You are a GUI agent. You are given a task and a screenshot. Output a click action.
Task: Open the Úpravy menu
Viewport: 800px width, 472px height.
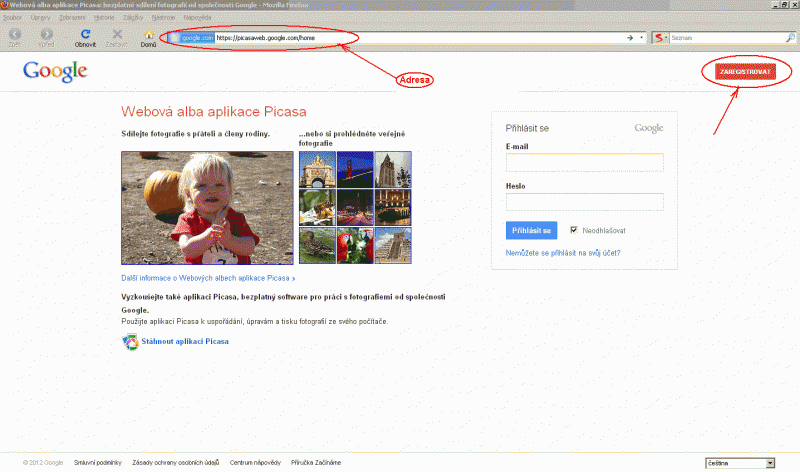click(x=40, y=17)
